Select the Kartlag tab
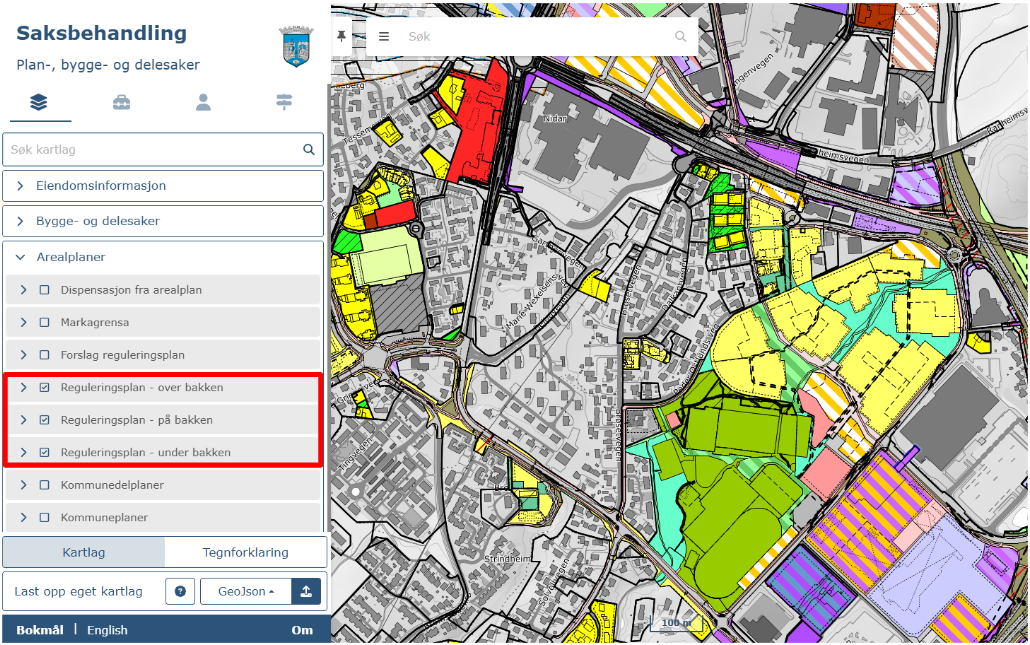This screenshot has width=1030, height=645. coord(84,552)
